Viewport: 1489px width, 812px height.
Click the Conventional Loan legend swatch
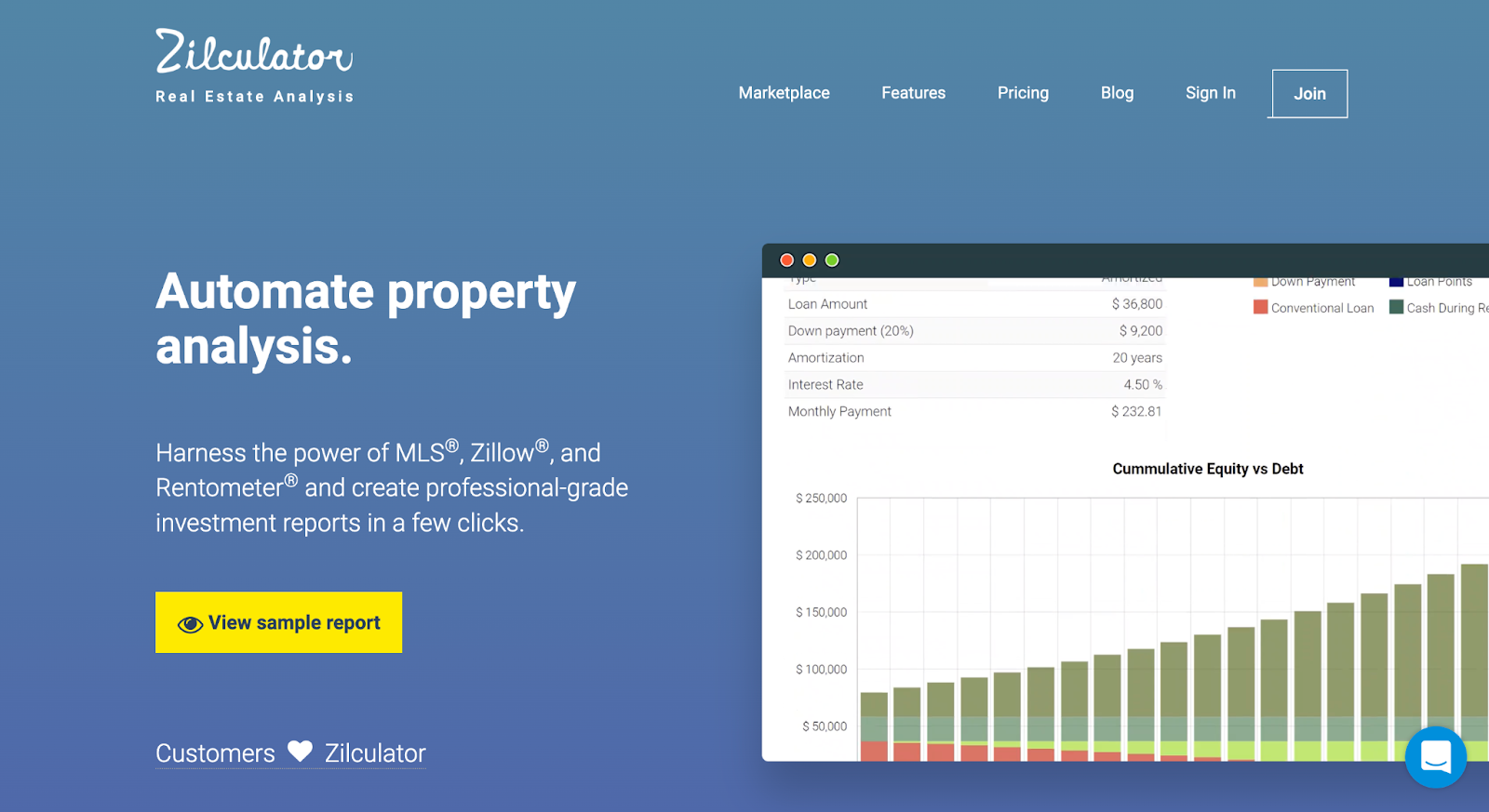(x=1260, y=307)
